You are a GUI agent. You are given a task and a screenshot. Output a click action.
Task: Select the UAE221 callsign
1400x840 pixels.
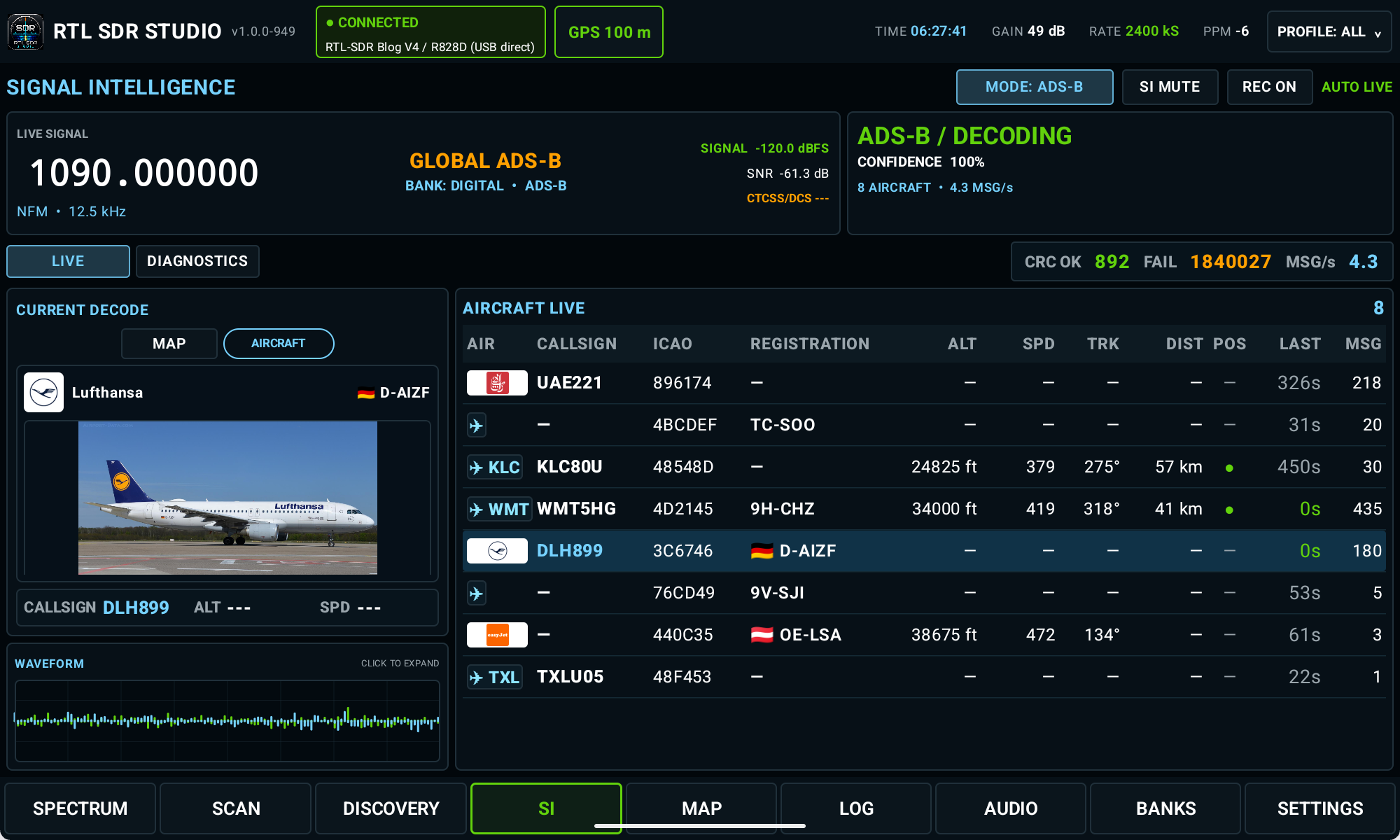[x=569, y=383]
